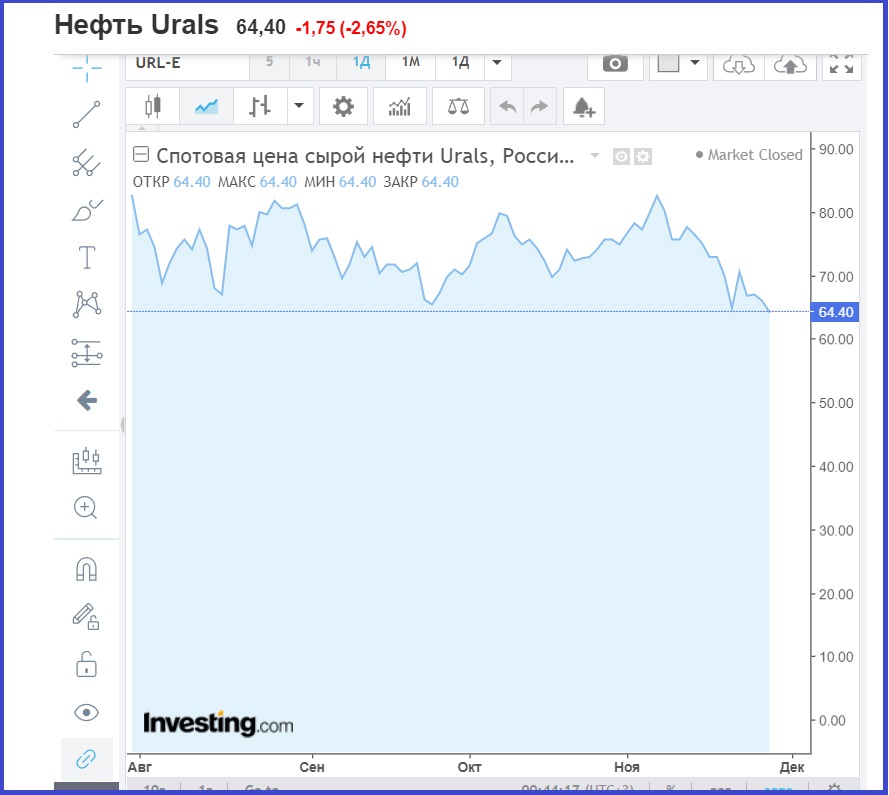Open chart properties gear settings
The height and width of the screenshot is (795, 889).
coord(343,106)
